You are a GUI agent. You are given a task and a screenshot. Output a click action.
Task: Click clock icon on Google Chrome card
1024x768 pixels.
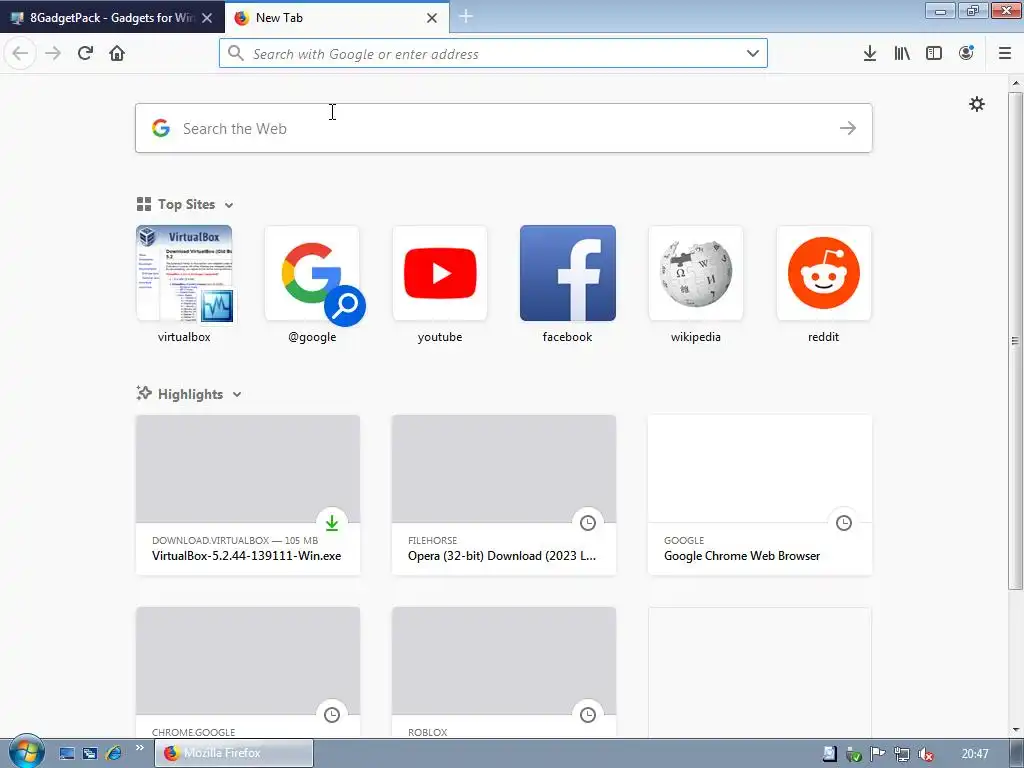point(844,522)
